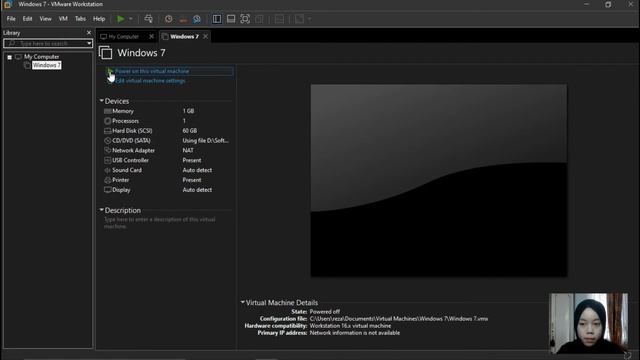
Task: Select the State value Powered off
Action: [x=325, y=312]
